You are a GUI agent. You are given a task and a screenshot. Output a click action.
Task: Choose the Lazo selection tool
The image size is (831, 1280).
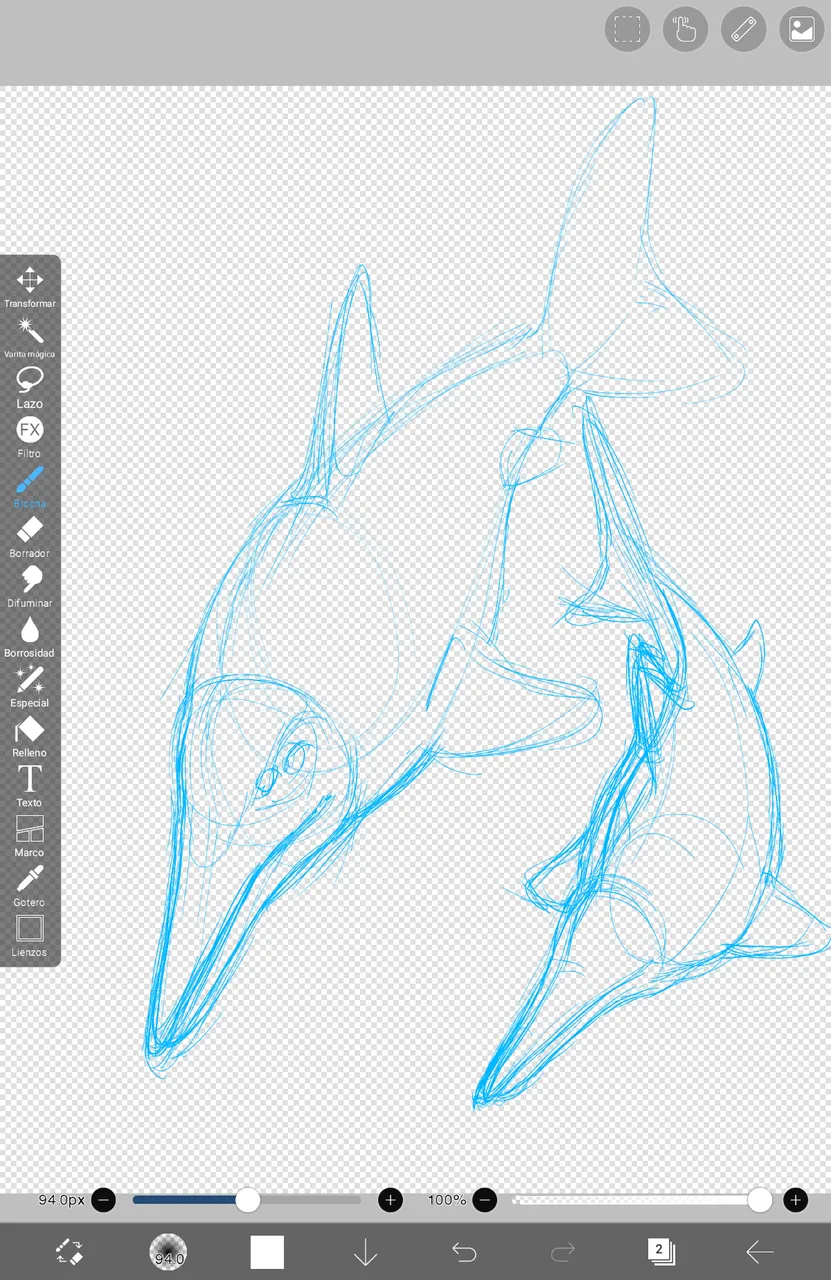(30, 387)
